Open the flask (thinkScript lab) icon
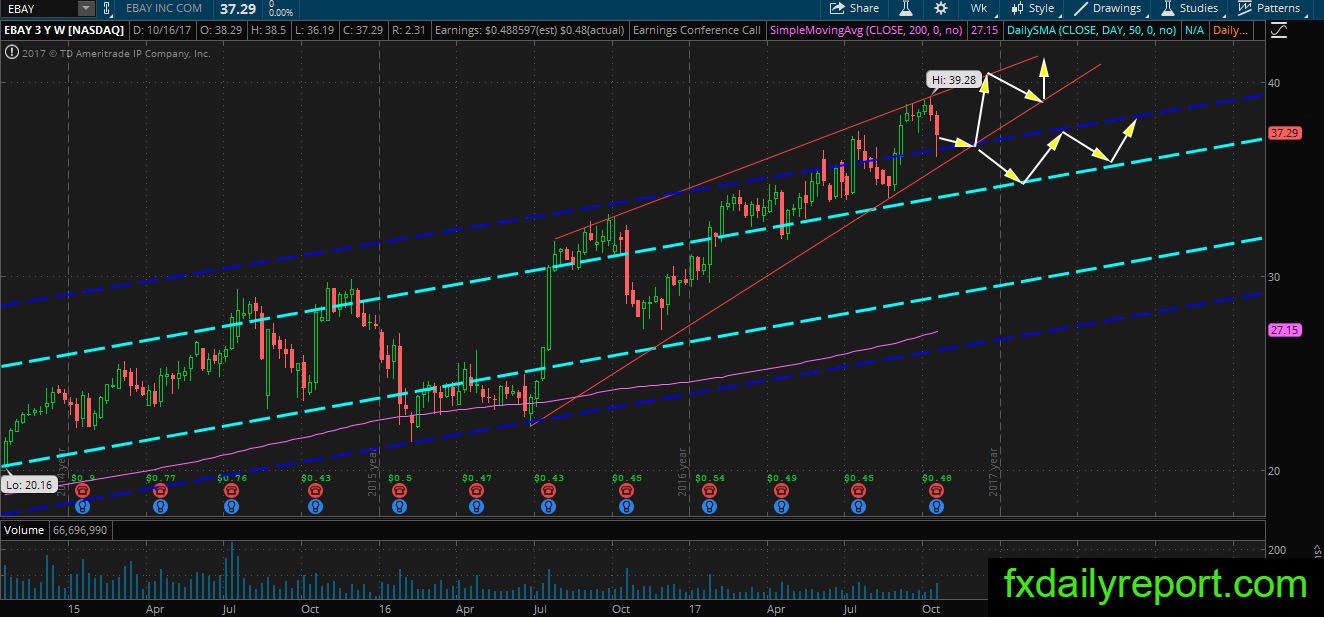1324x617 pixels. click(906, 8)
